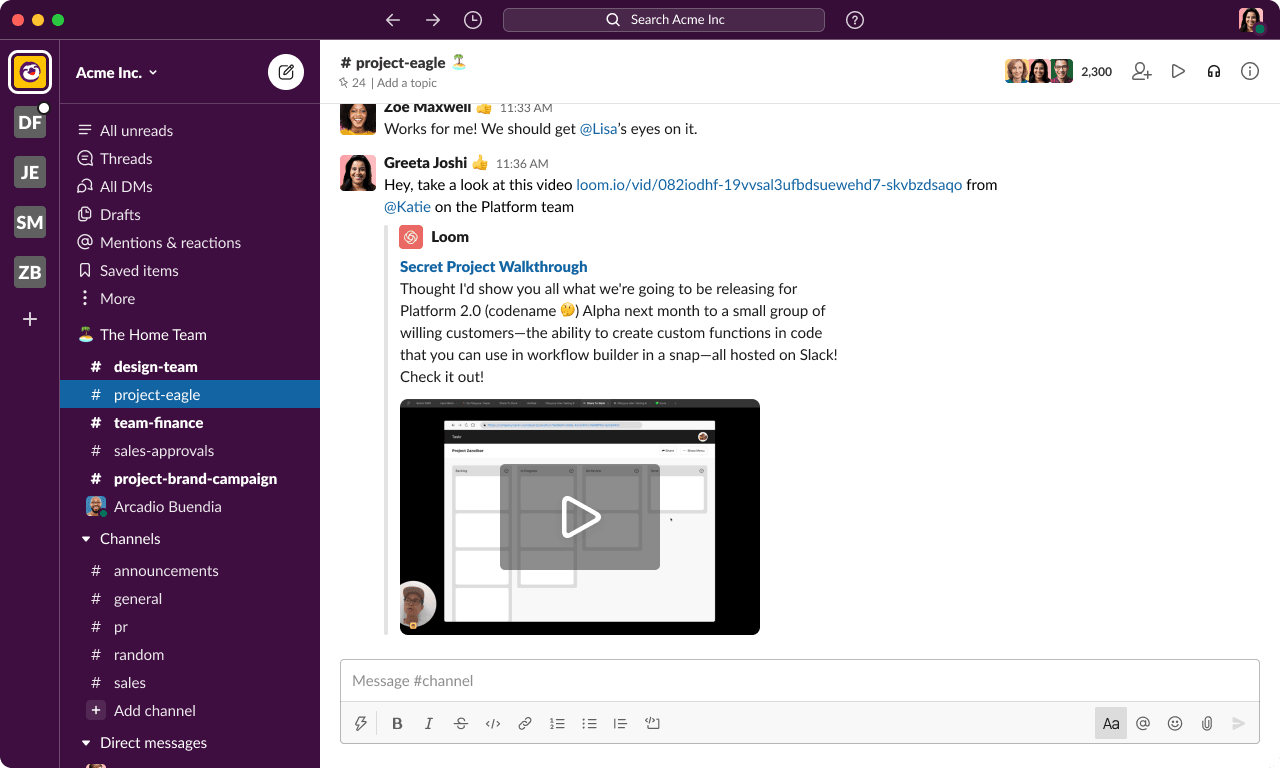
Task: Start a huddle with headphones icon
Action: 1214,71
